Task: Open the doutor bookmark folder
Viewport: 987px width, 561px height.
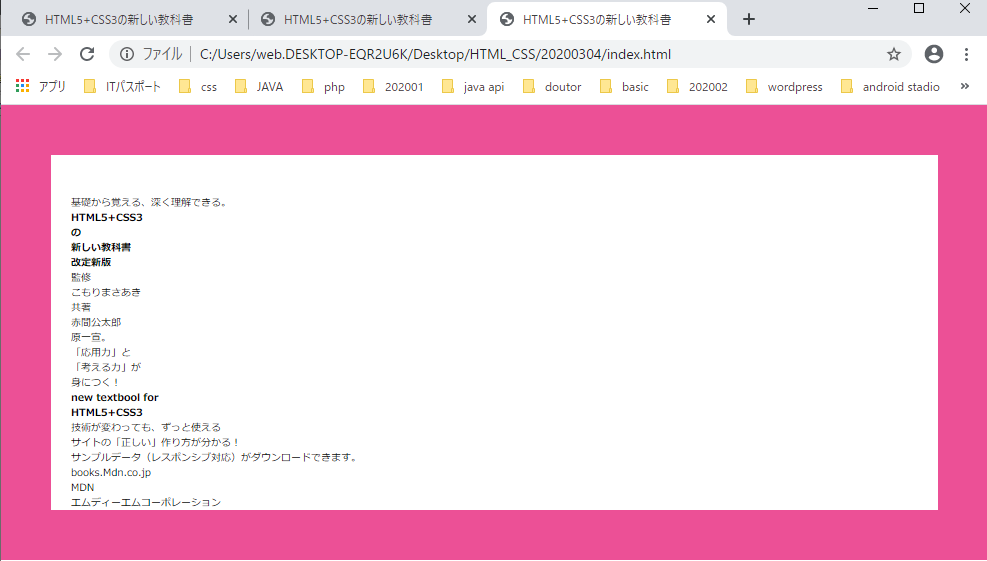Action: (551, 86)
